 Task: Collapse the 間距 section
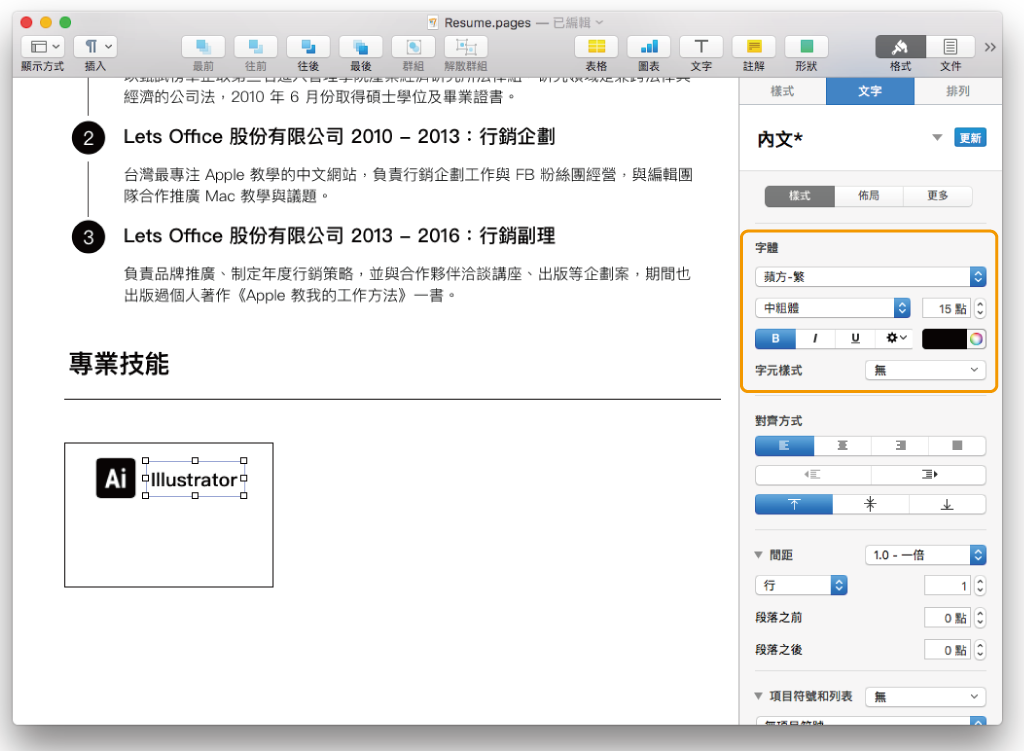[x=758, y=555]
